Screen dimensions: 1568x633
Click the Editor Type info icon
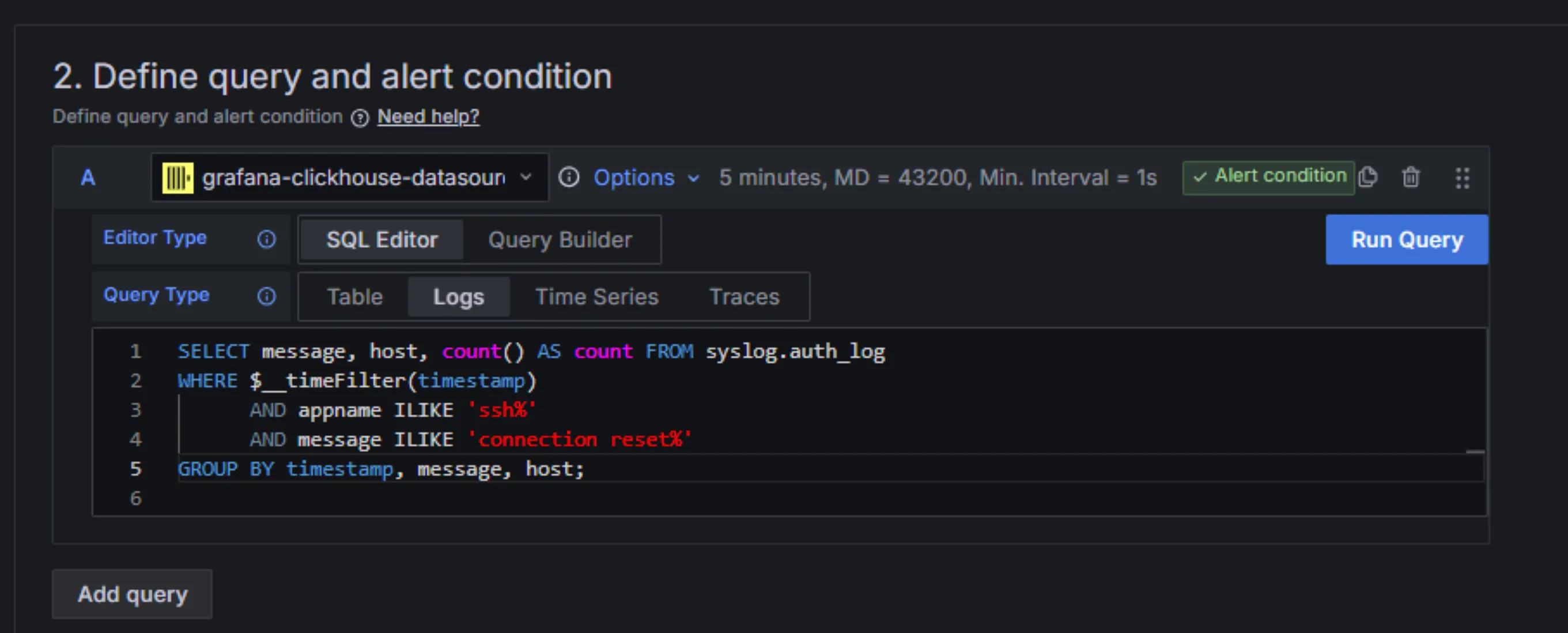point(266,239)
